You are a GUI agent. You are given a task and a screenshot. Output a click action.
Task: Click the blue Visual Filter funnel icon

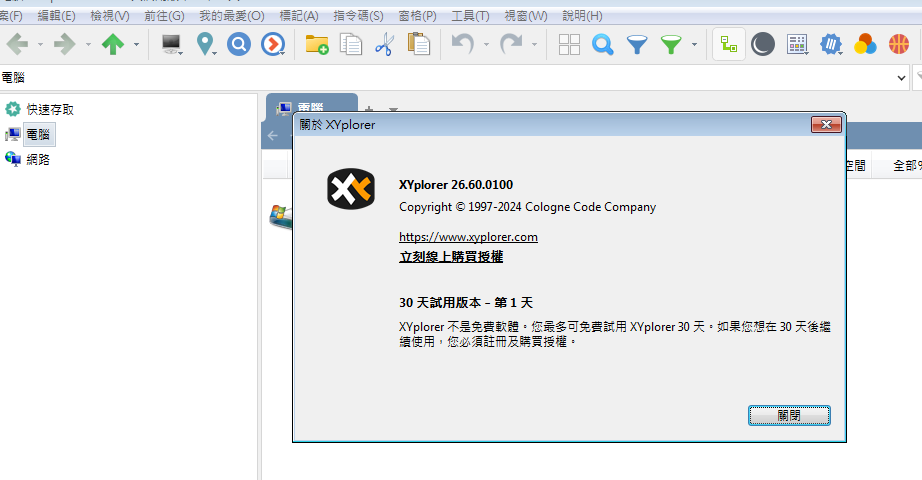click(636, 44)
